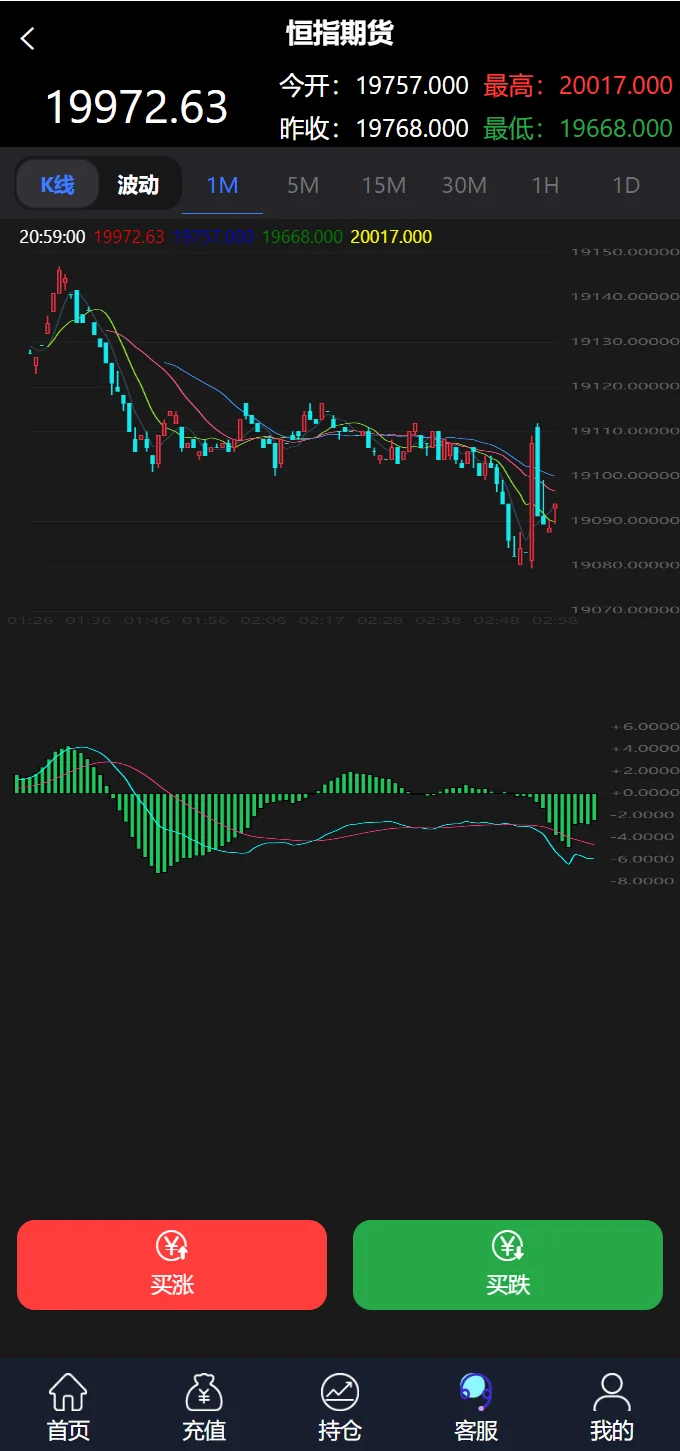This screenshot has width=680, height=1451.
Task: Select the 1D timeframe tab
Action: pos(626,185)
